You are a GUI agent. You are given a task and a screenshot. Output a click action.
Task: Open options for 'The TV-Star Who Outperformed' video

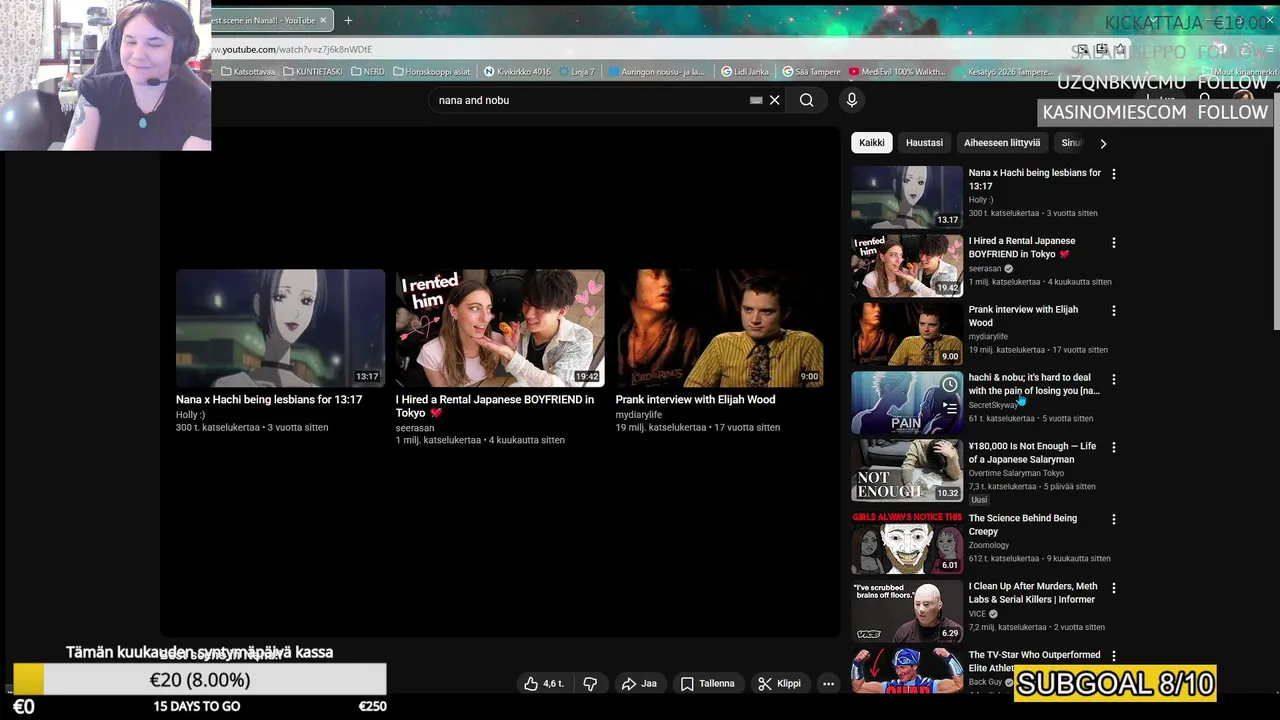(x=1114, y=656)
